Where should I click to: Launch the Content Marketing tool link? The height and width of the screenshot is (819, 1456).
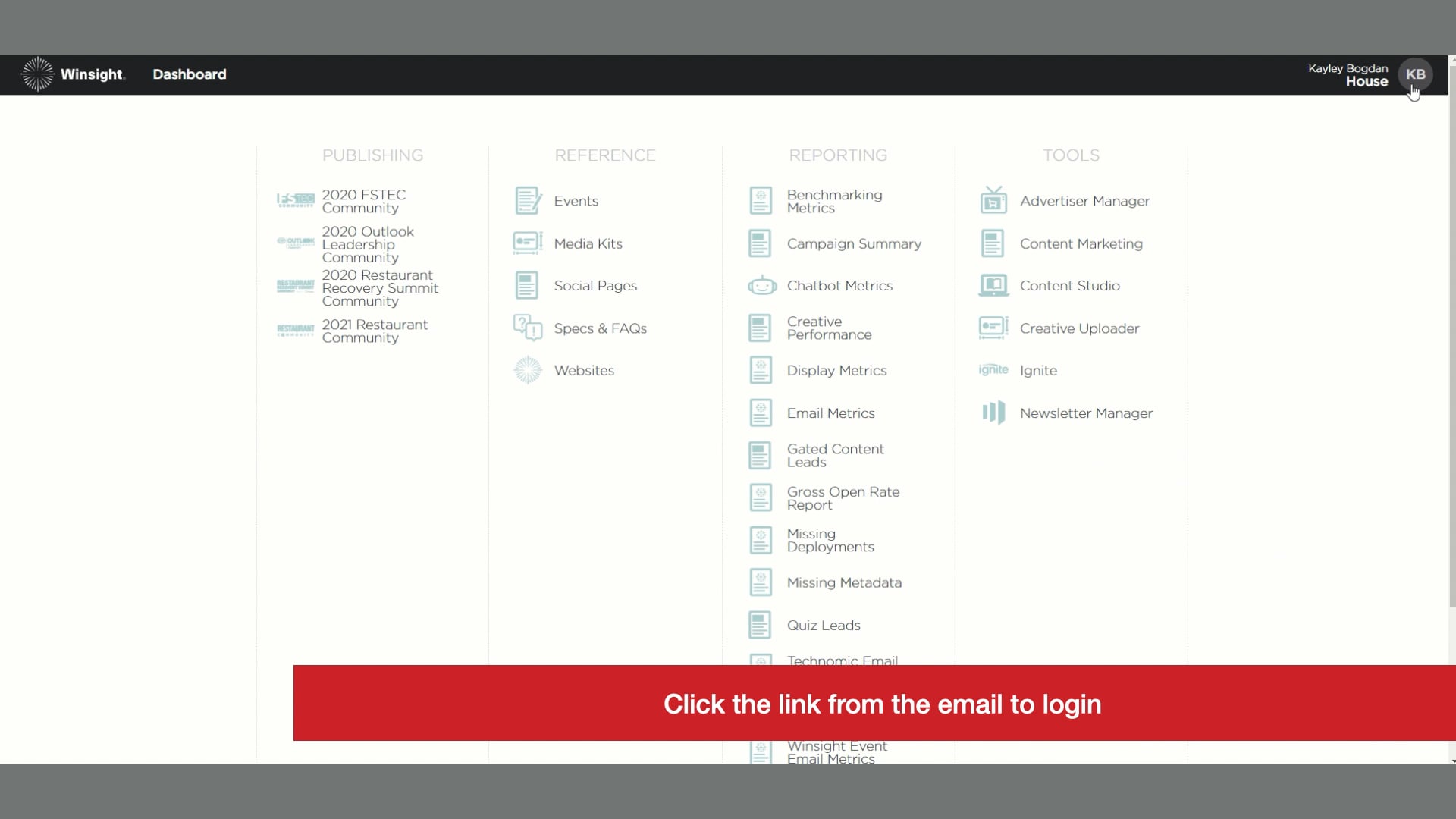click(x=1081, y=243)
